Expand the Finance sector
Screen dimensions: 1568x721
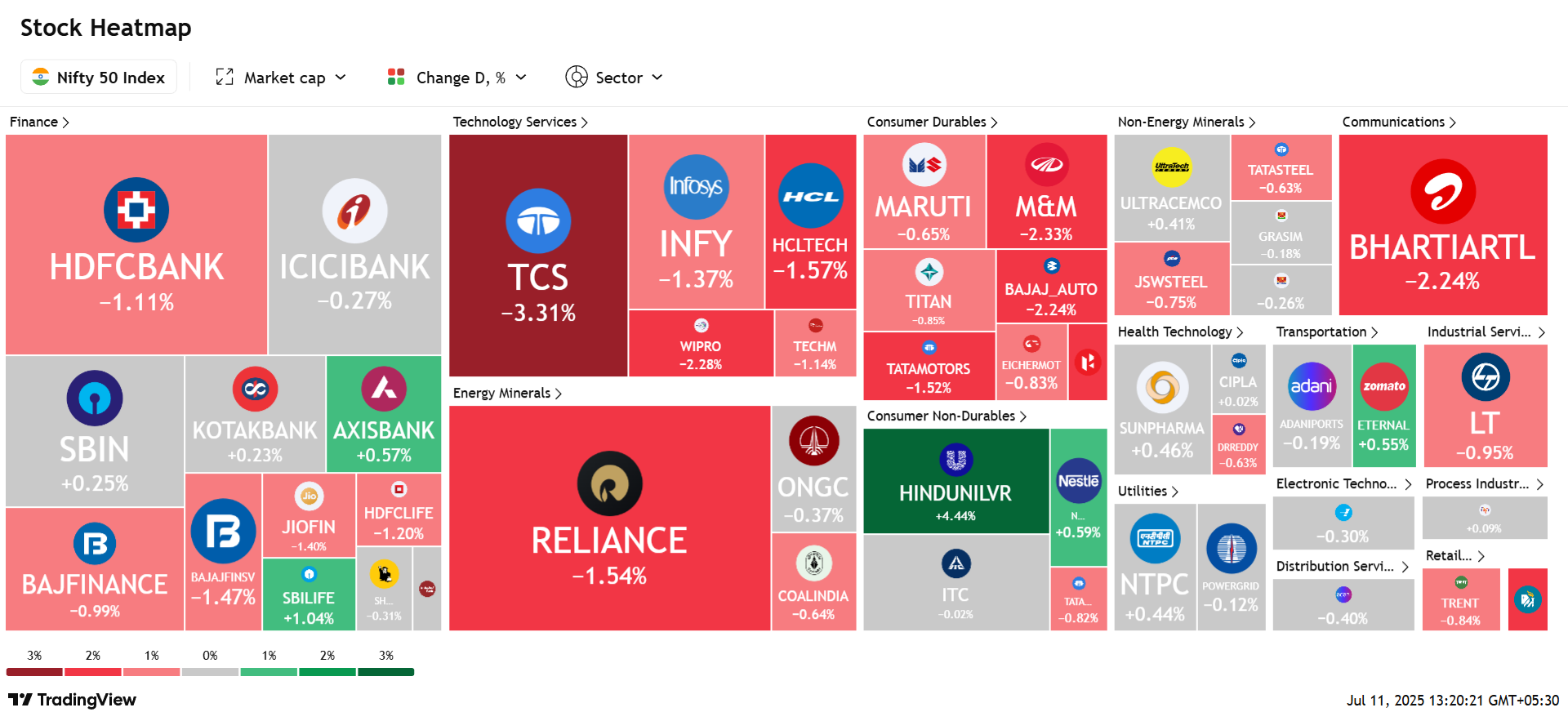click(x=39, y=122)
